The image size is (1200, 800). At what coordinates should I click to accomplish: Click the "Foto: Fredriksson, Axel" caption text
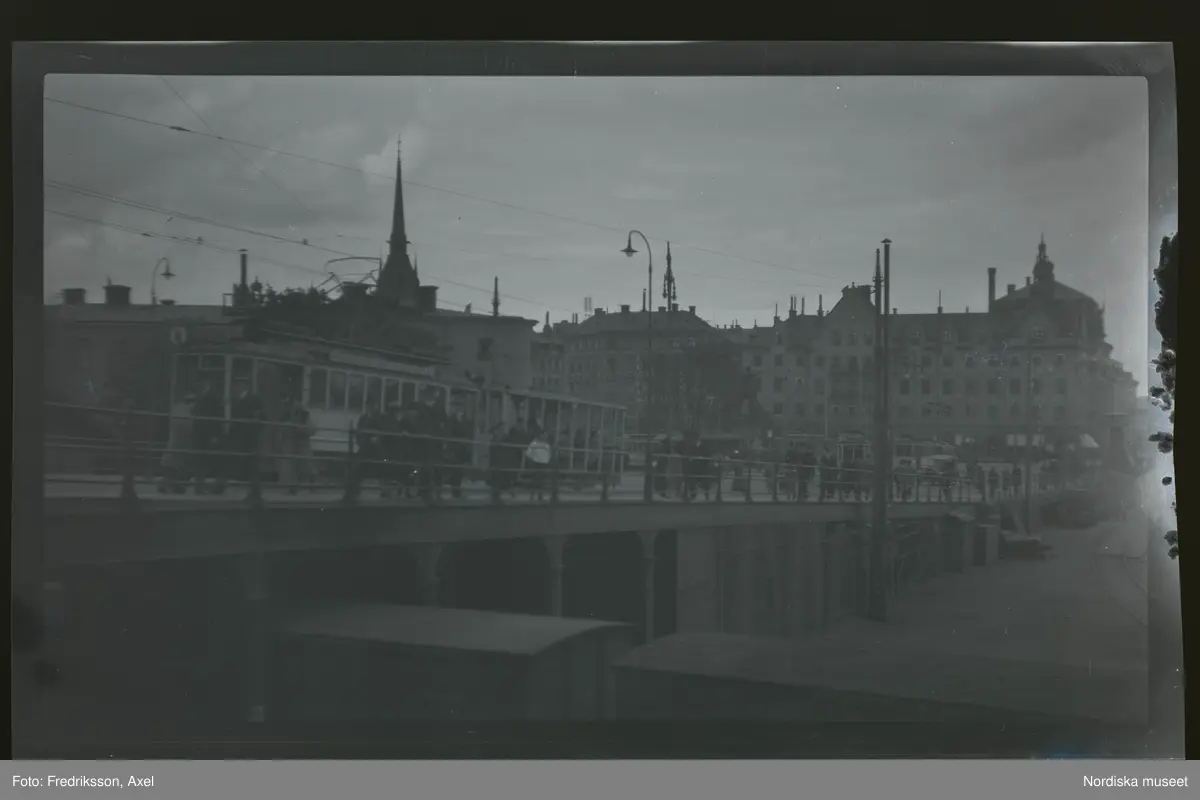pyautogui.click(x=83, y=781)
